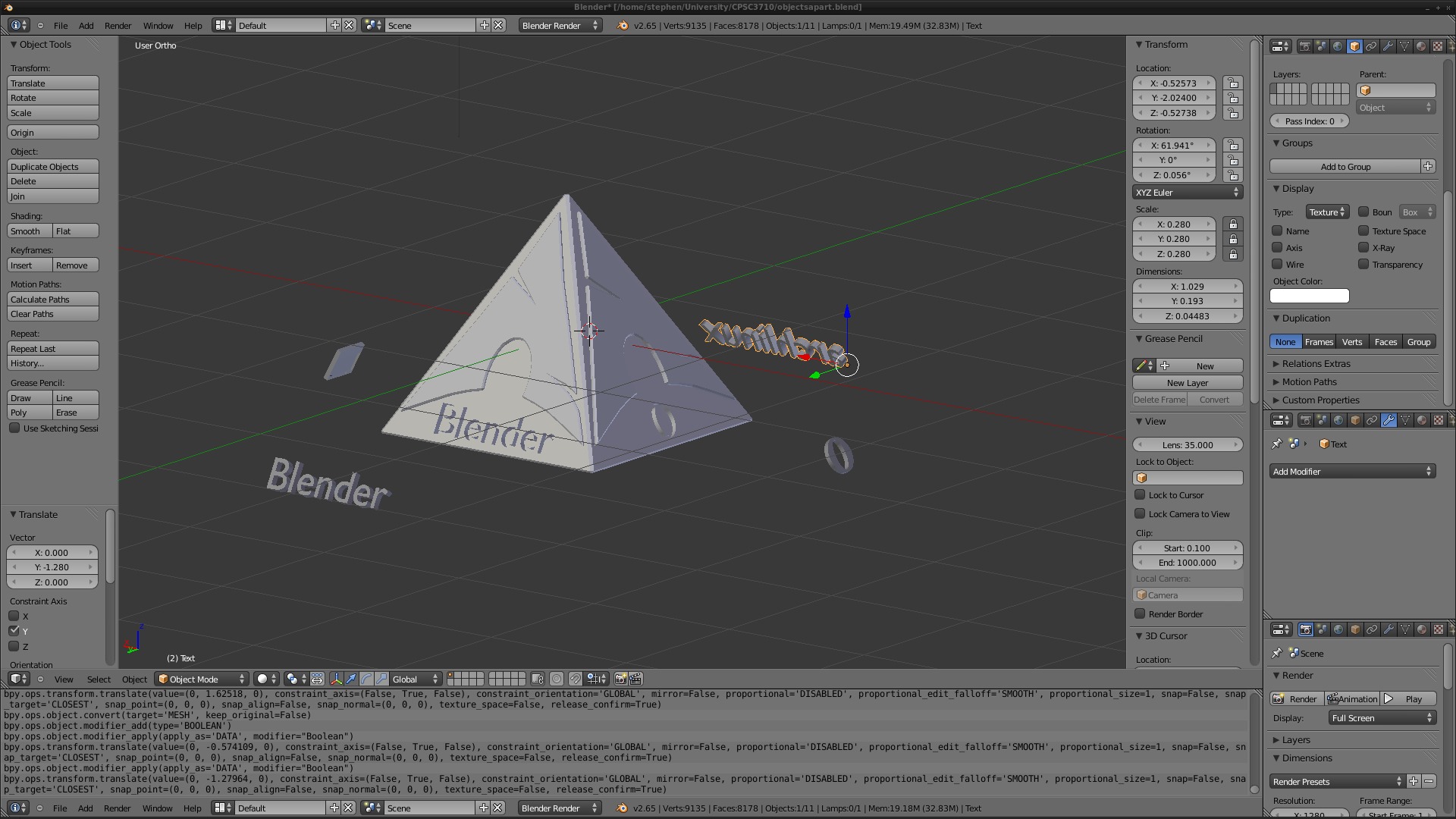This screenshot has height=819, width=1456.
Task: Open Render tab in top properties panel
Action: (1304, 46)
